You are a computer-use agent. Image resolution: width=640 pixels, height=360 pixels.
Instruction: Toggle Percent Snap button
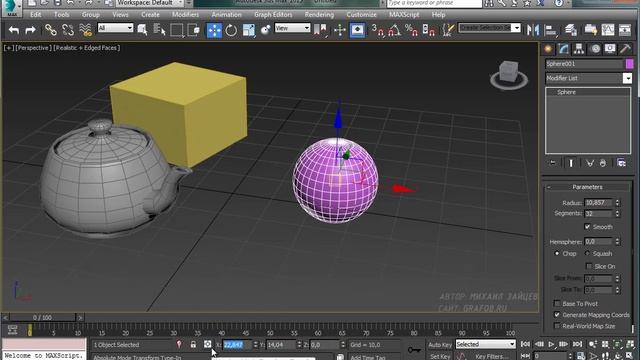(411, 30)
